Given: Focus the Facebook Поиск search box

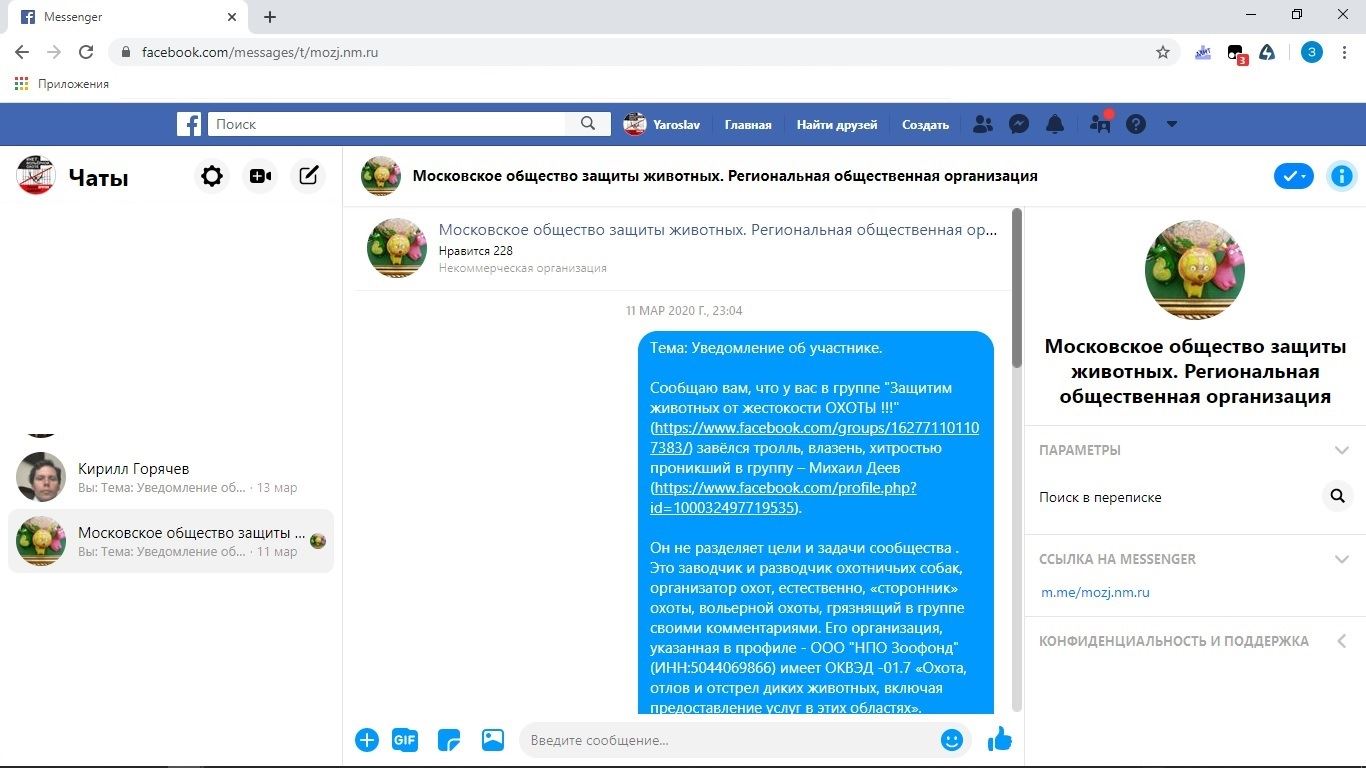Looking at the screenshot, I should coord(386,124).
